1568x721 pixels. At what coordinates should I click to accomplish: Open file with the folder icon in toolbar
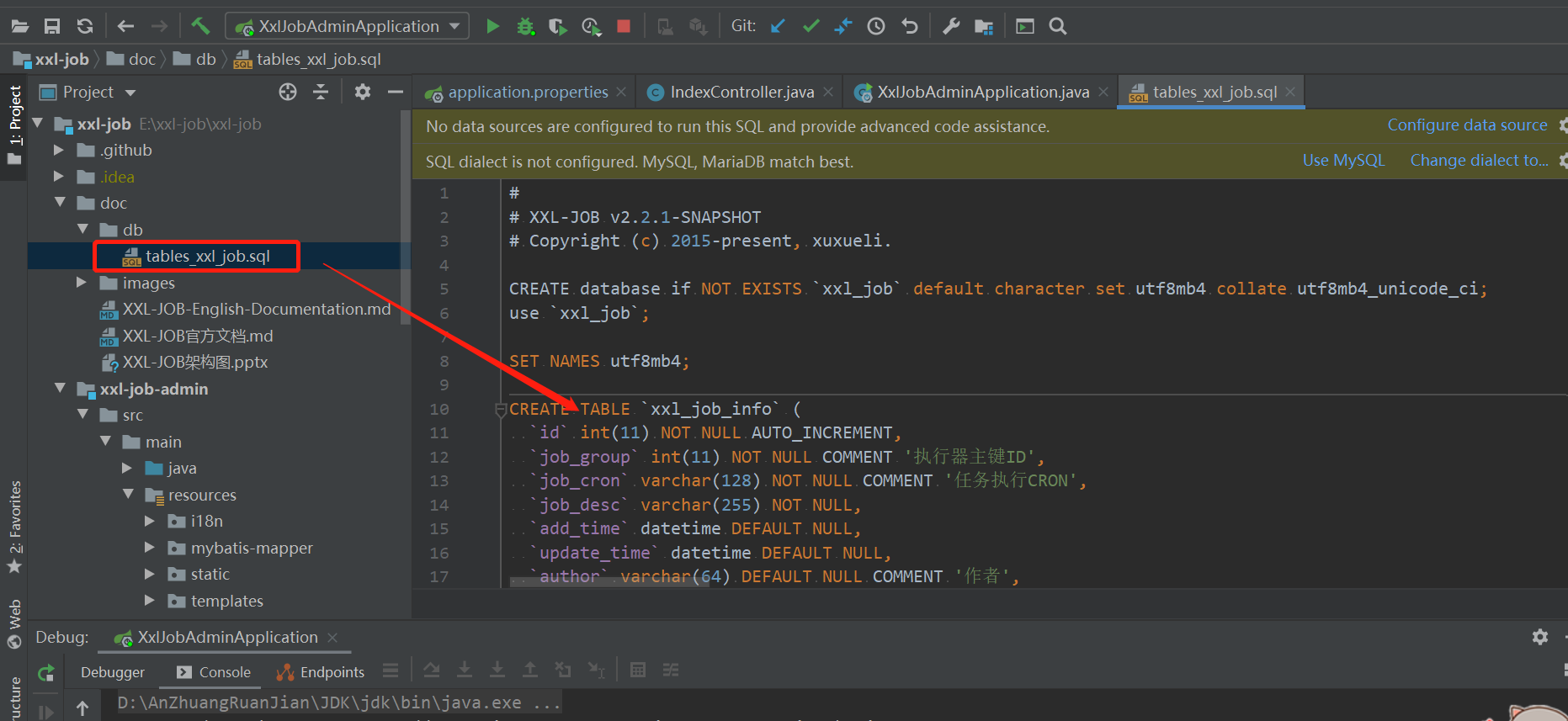(19, 26)
